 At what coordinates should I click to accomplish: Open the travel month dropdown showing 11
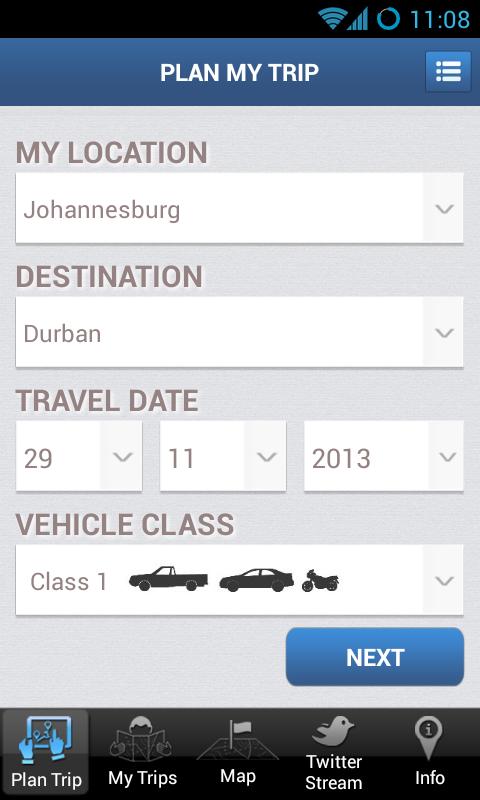pos(223,456)
